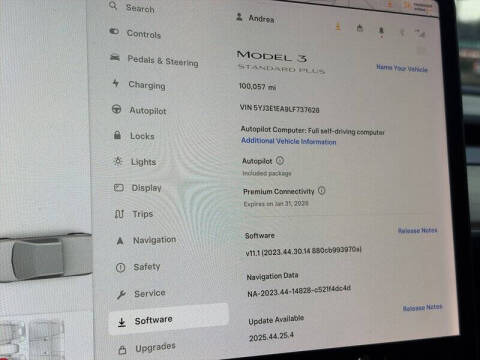Tap info icon beside Autopilot heading

click(280, 161)
